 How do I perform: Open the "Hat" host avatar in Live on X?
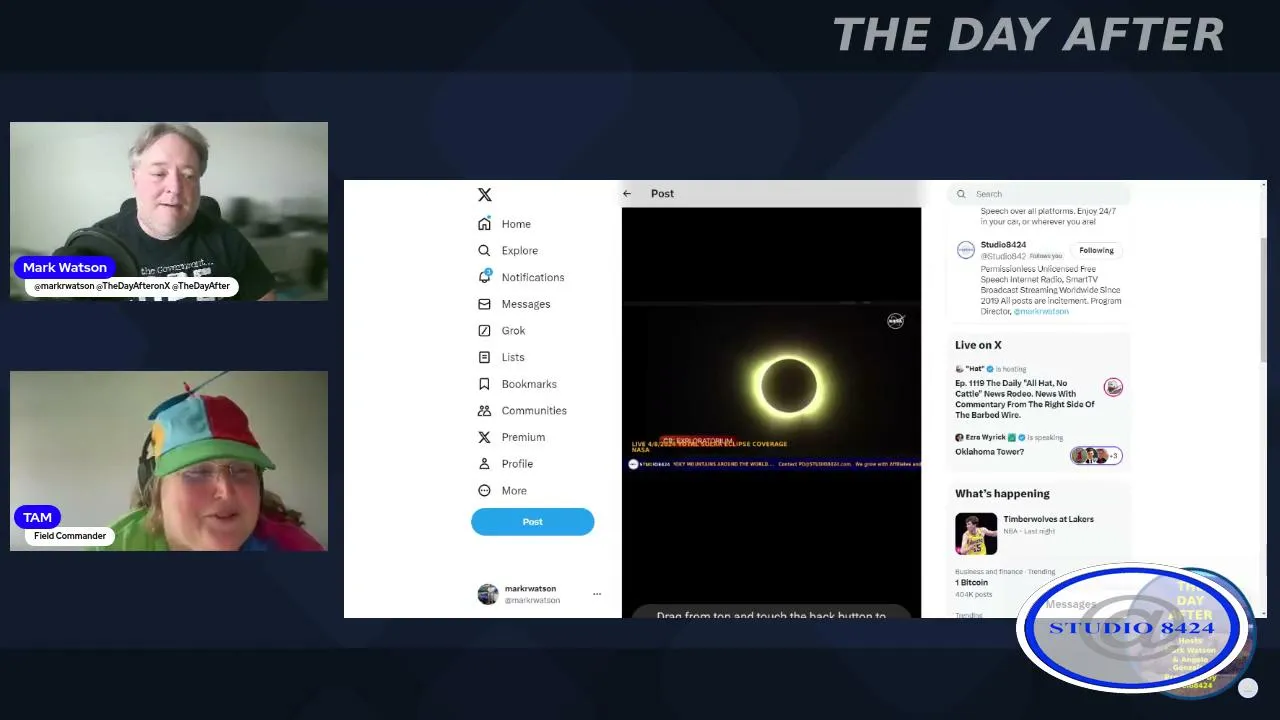pyautogui.click(x=1113, y=387)
